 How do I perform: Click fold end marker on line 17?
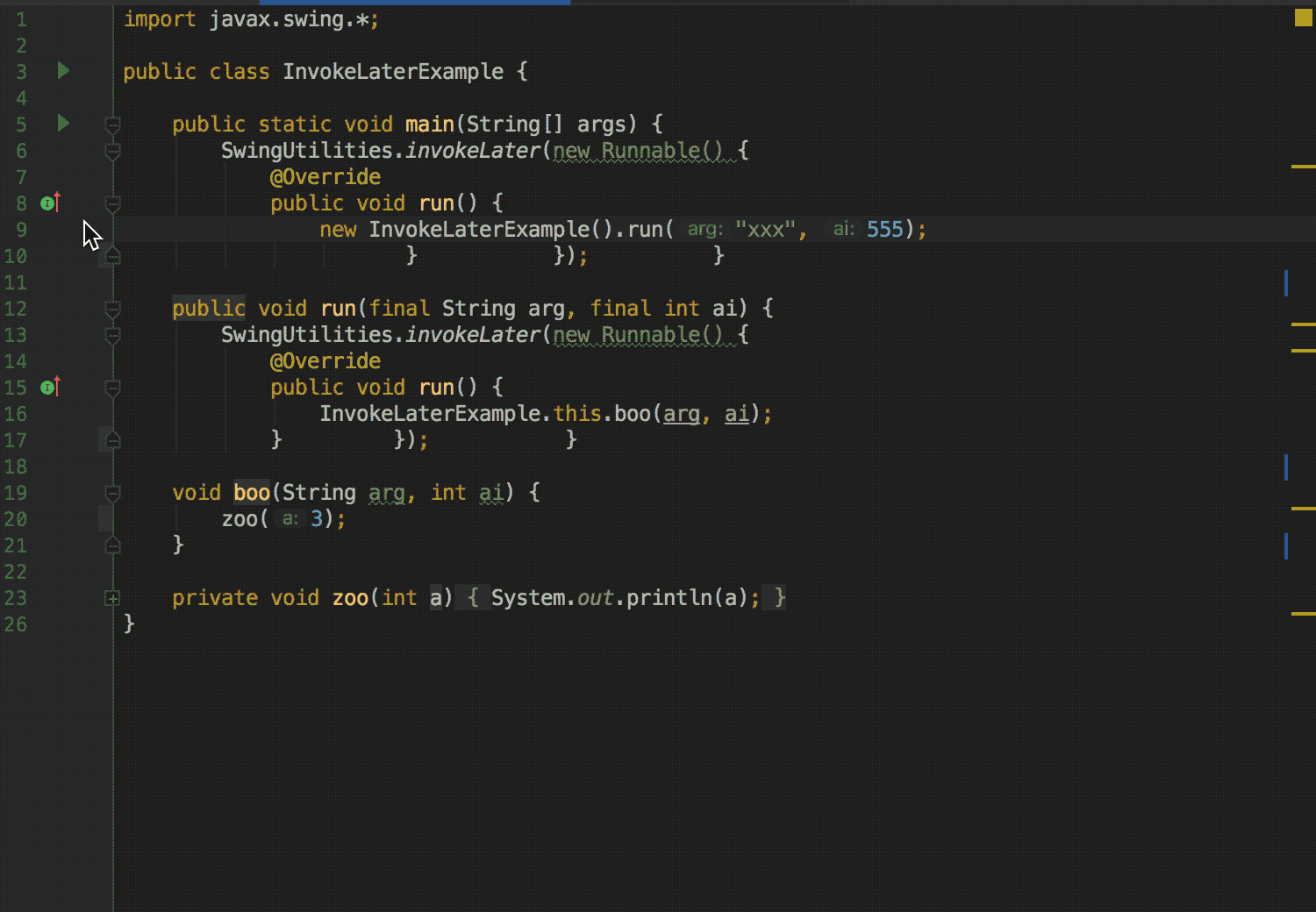[x=112, y=439]
